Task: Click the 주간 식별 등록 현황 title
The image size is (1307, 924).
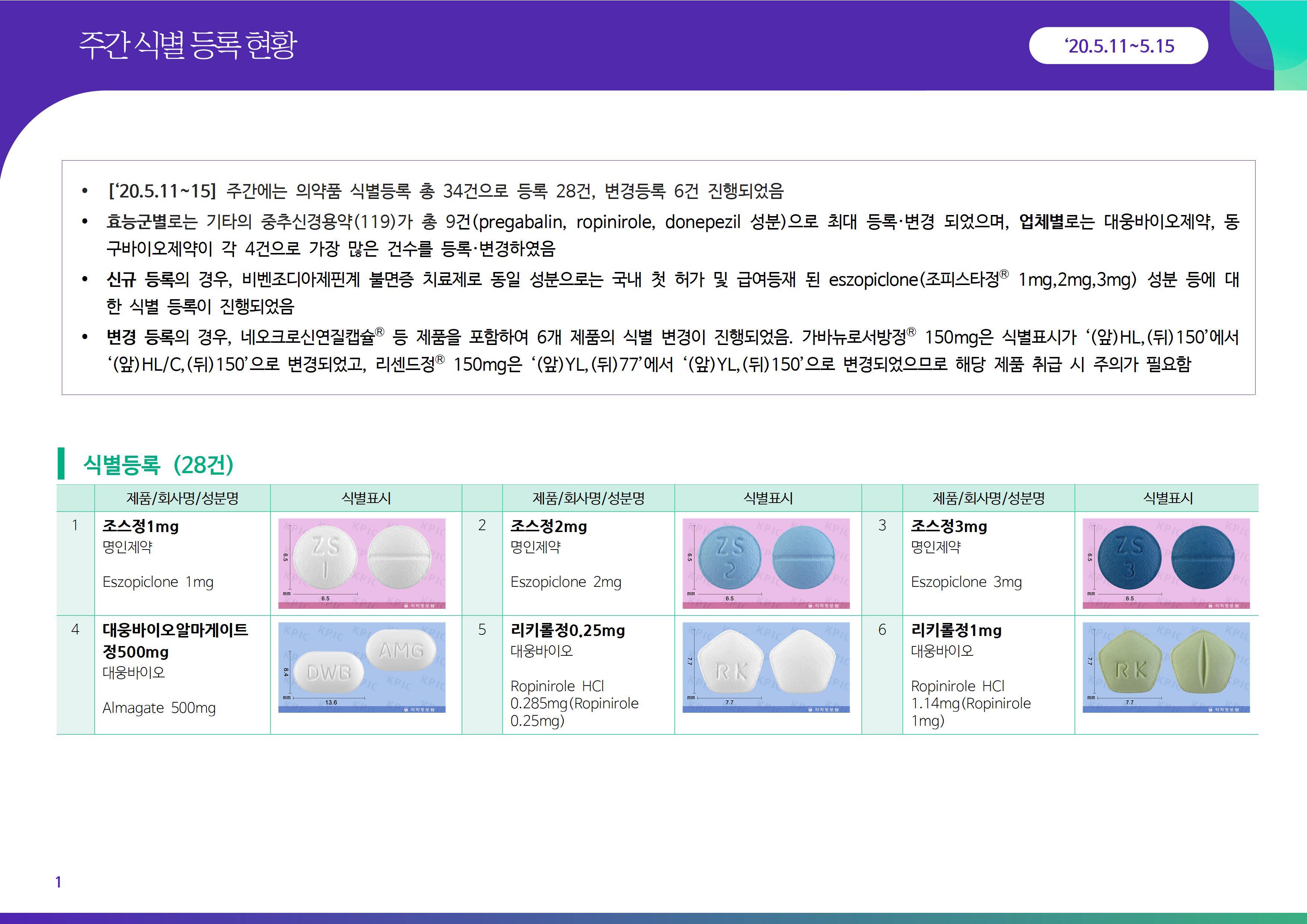Action: click(188, 45)
